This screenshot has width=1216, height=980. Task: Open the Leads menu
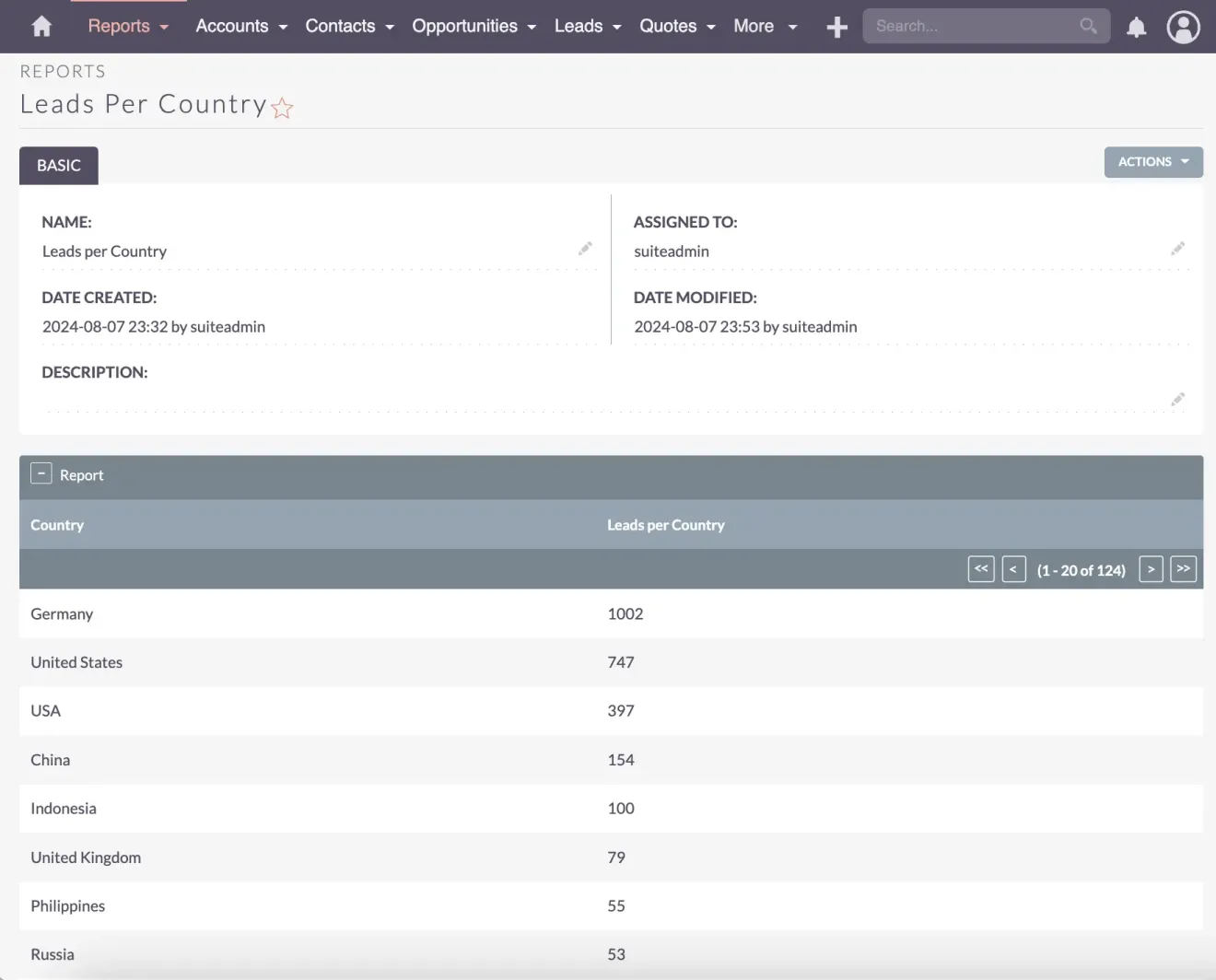pyautogui.click(x=579, y=26)
